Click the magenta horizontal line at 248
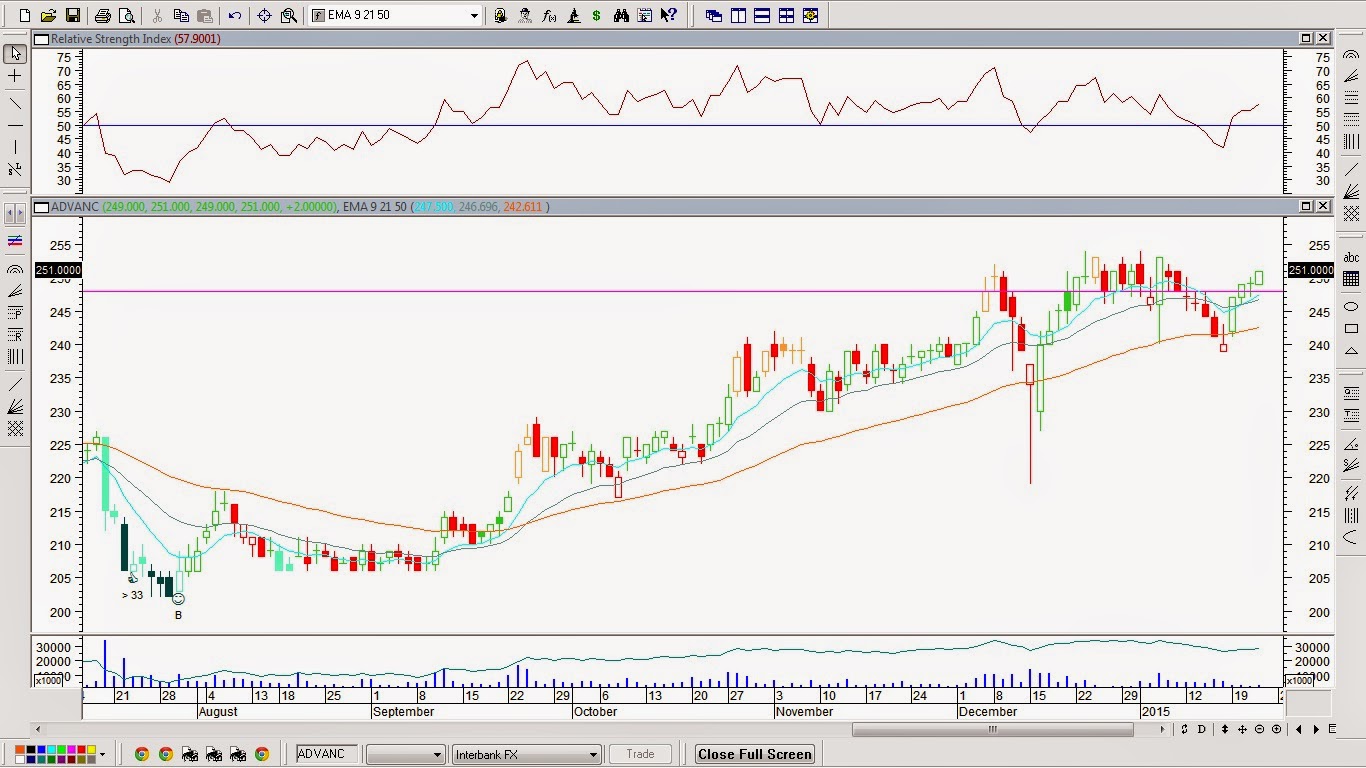1366x768 pixels. (683, 291)
